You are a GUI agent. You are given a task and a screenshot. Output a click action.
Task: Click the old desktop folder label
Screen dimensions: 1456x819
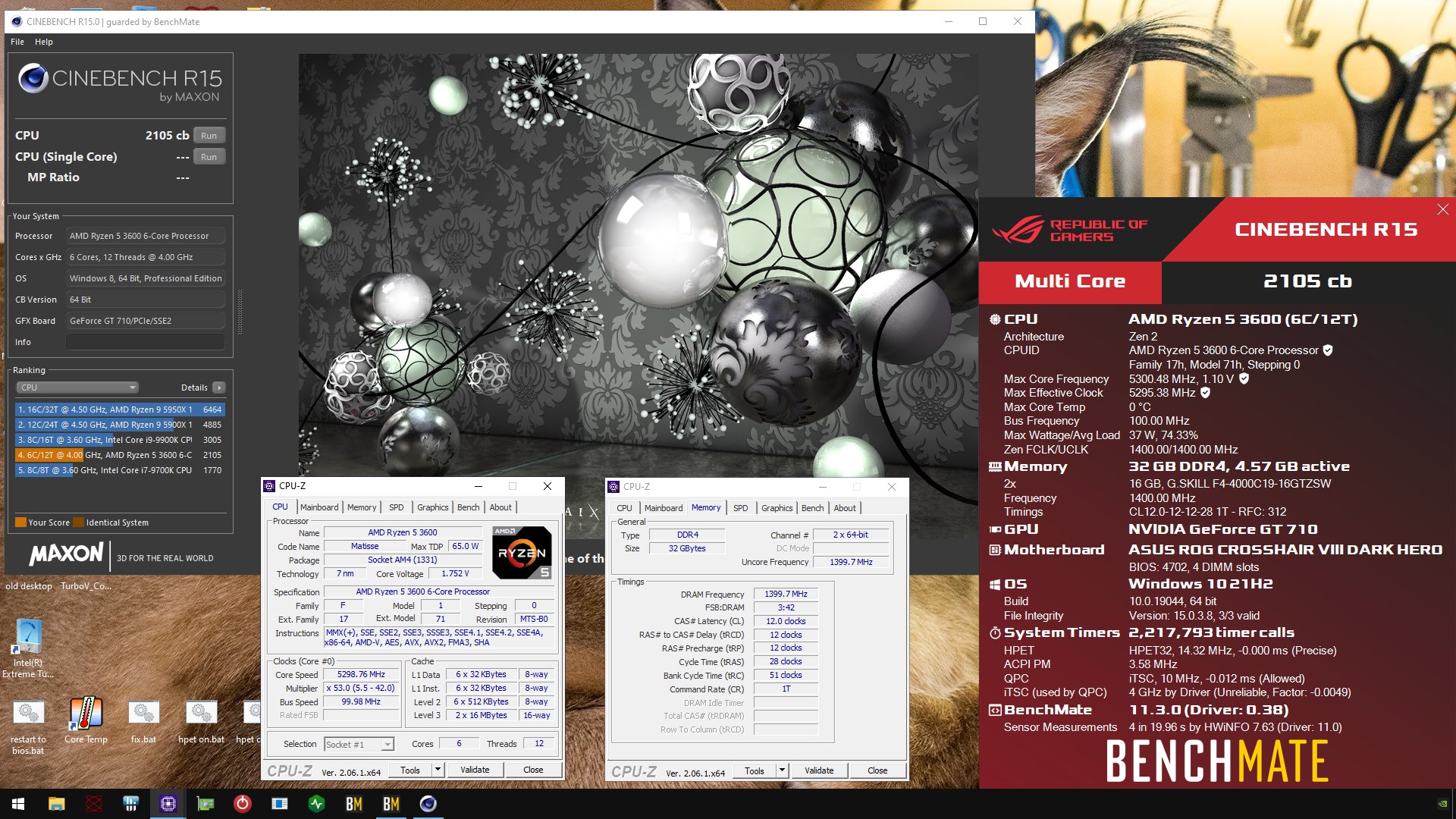point(29,586)
